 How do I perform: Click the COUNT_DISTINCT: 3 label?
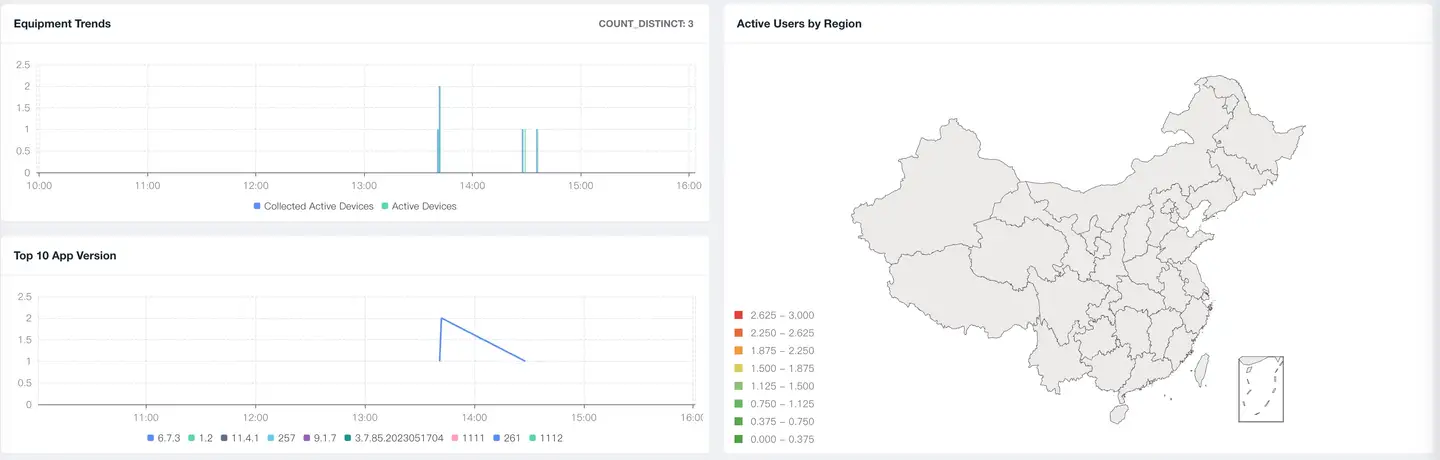pyautogui.click(x=645, y=24)
